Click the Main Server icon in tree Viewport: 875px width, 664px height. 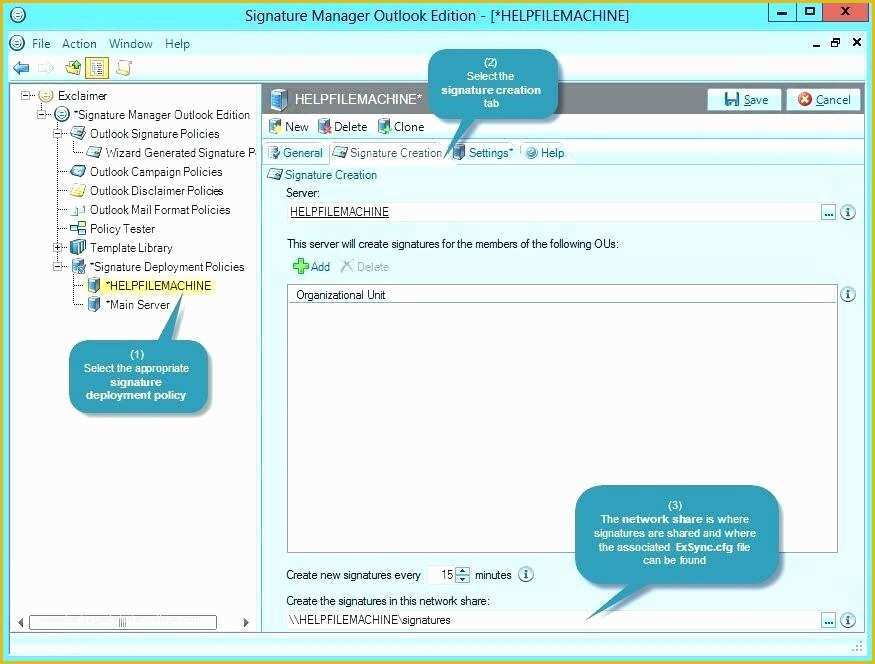tap(94, 305)
